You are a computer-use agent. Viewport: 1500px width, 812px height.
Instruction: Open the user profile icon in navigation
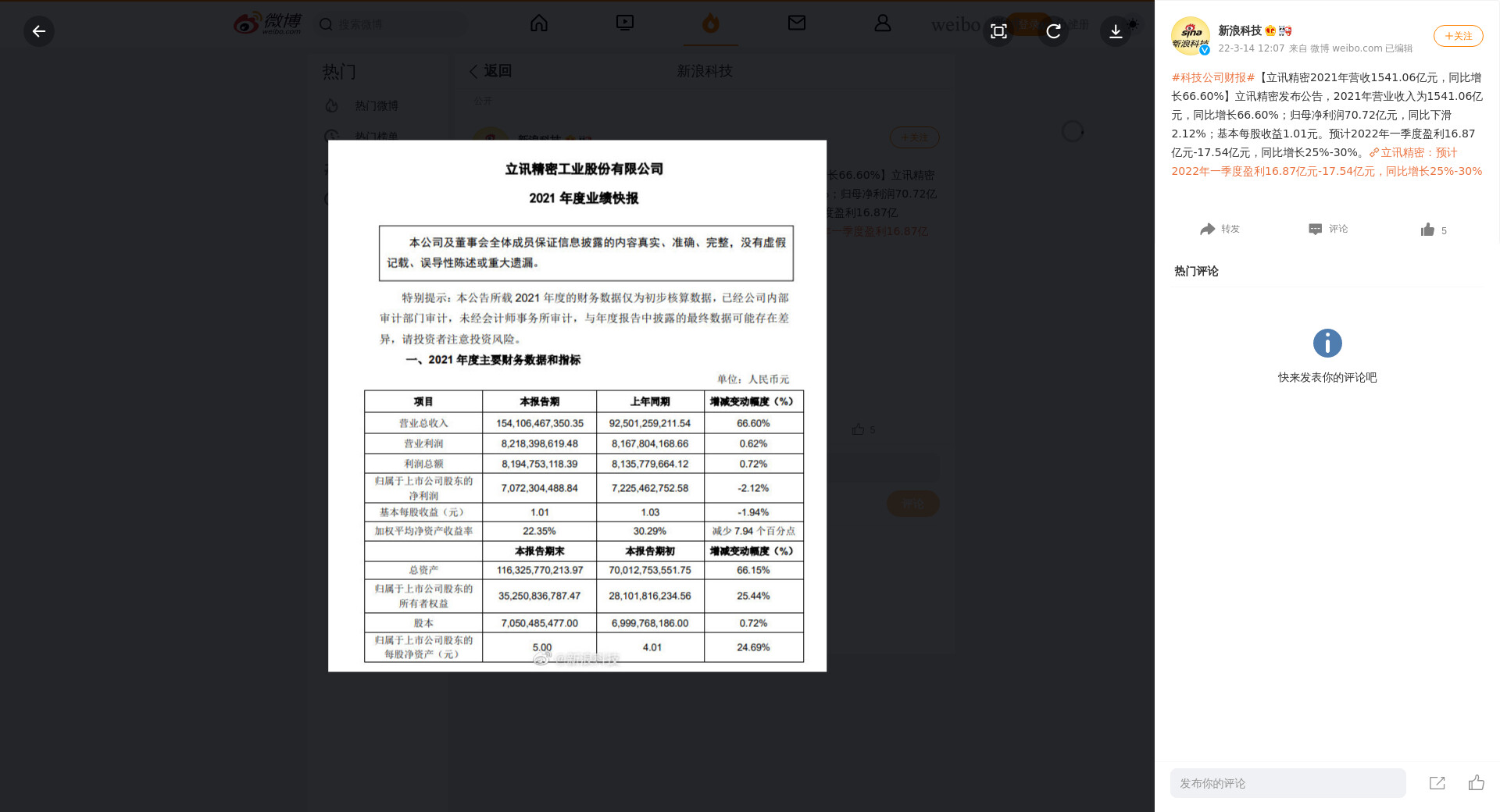point(883,23)
